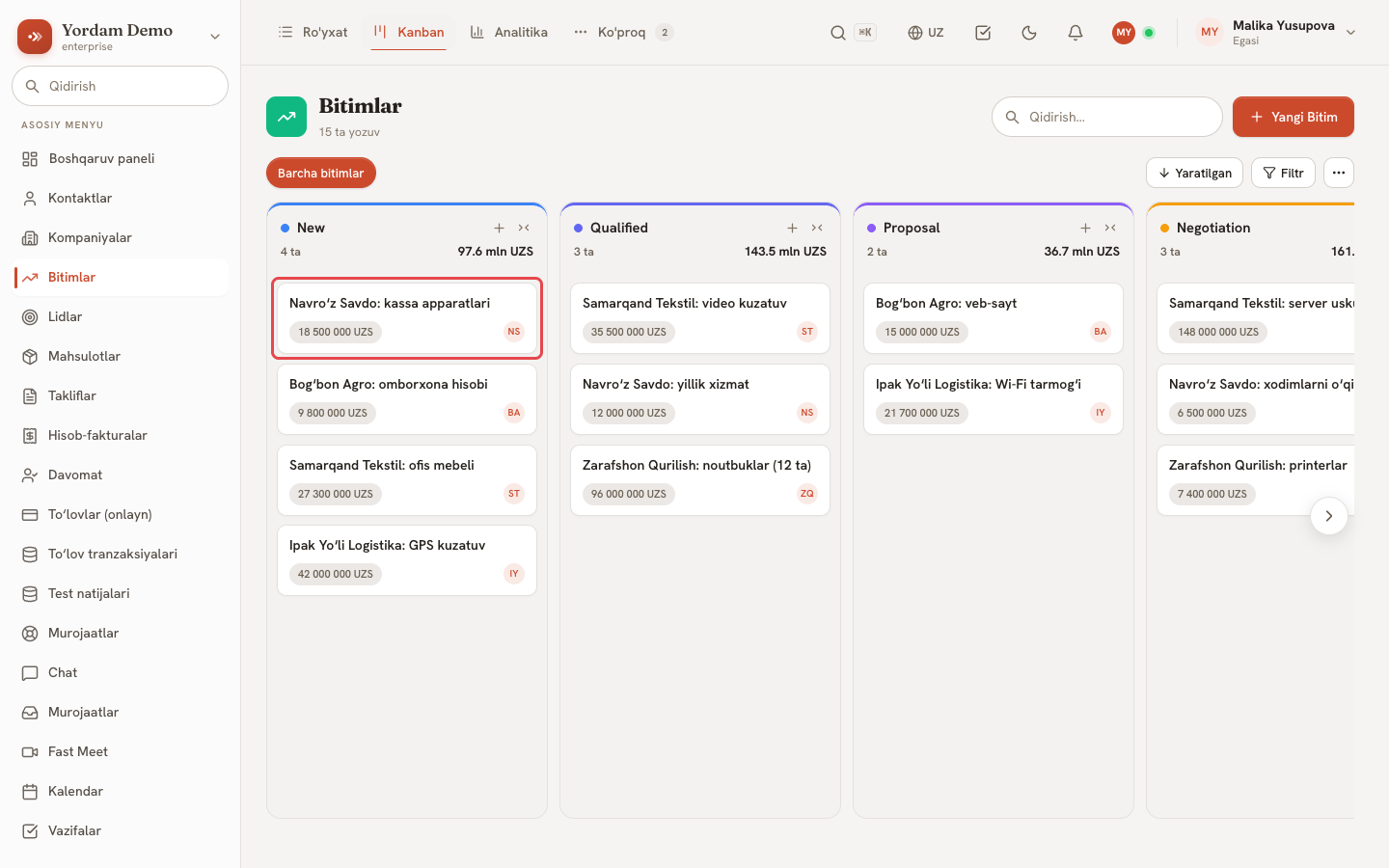Open the Filtr filter button
1389x868 pixels.
pyautogui.click(x=1283, y=173)
